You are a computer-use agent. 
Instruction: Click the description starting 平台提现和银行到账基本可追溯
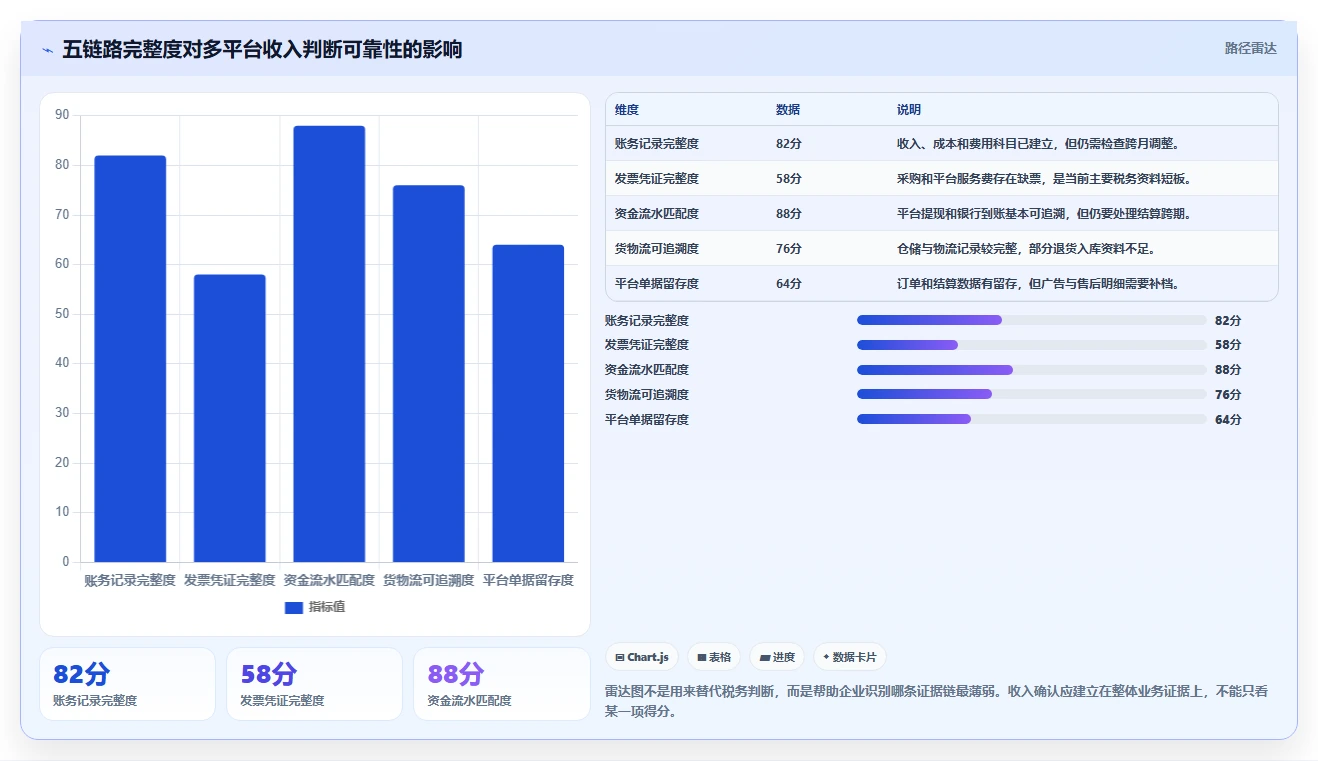[x=1045, y=214]
